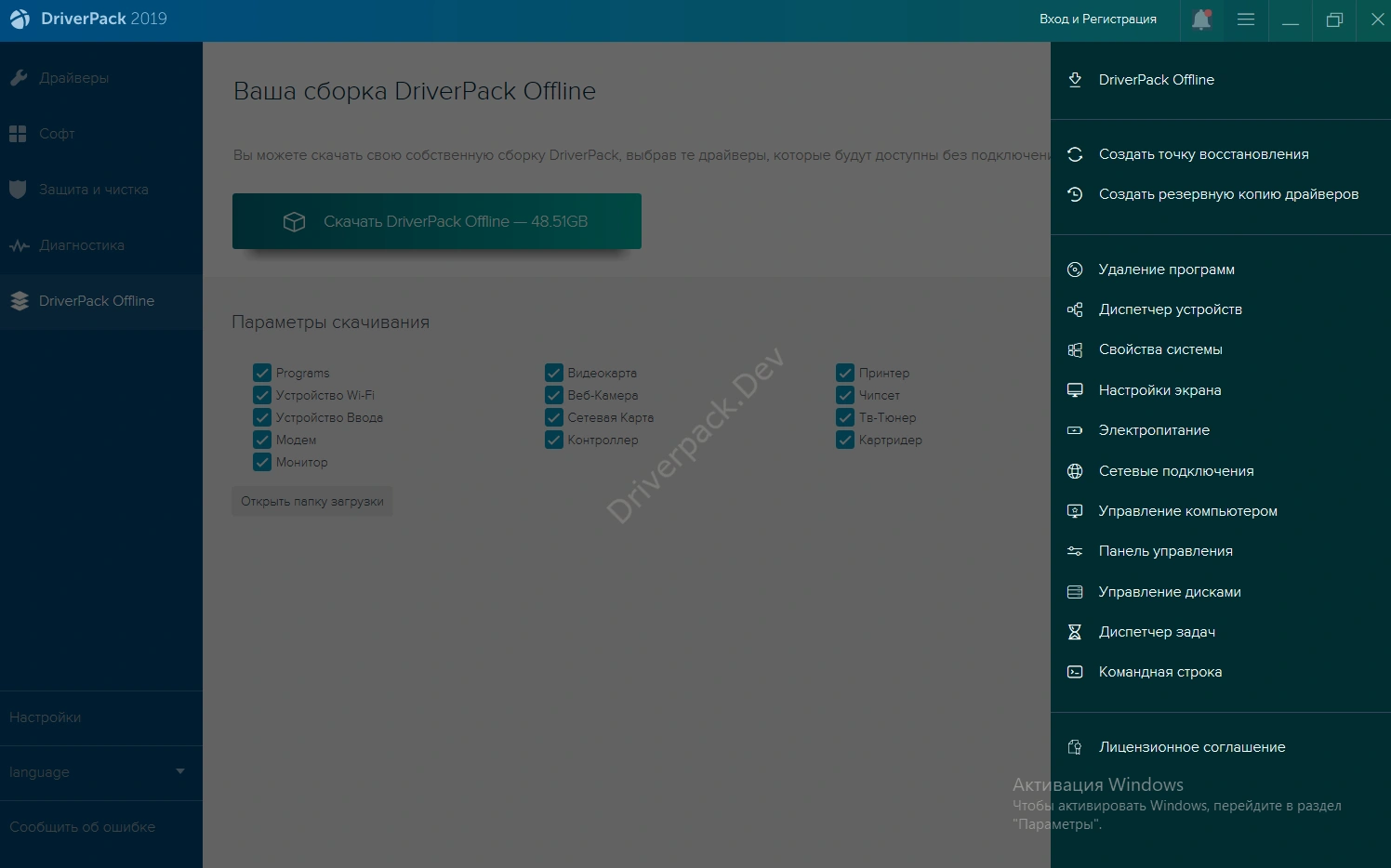Click the disk icon for Управление дисками

(x=1075, y=592)
